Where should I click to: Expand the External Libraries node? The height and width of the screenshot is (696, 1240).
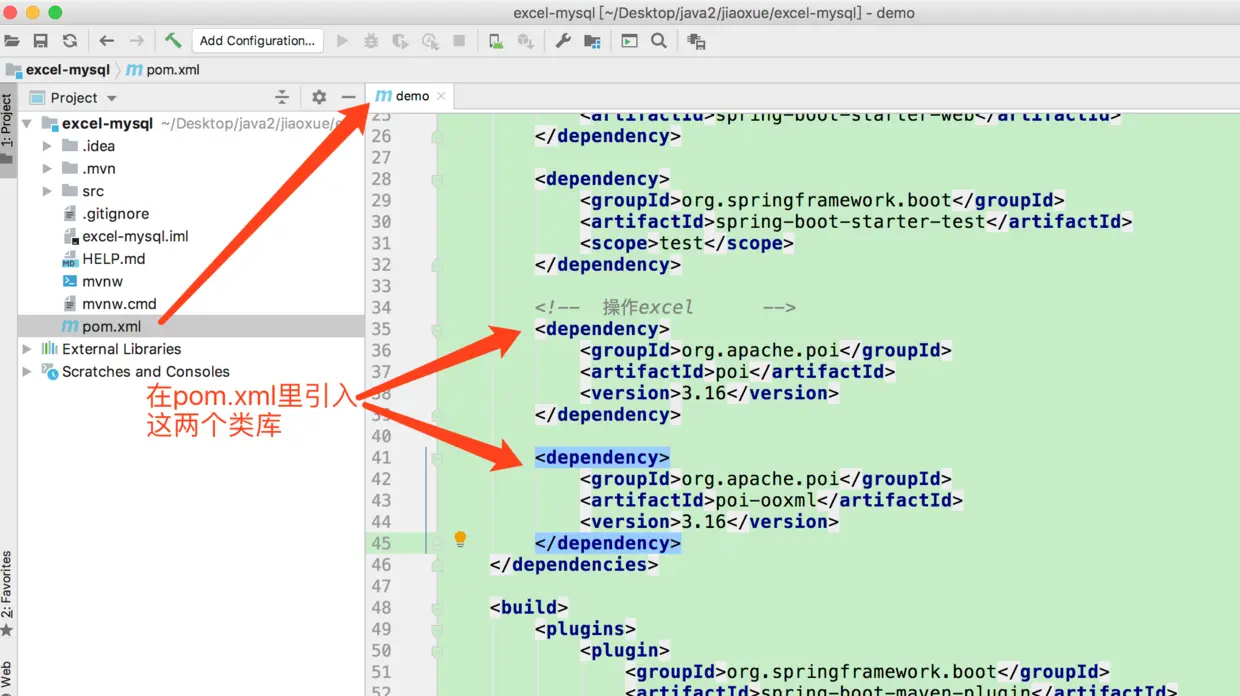(27, 349)
